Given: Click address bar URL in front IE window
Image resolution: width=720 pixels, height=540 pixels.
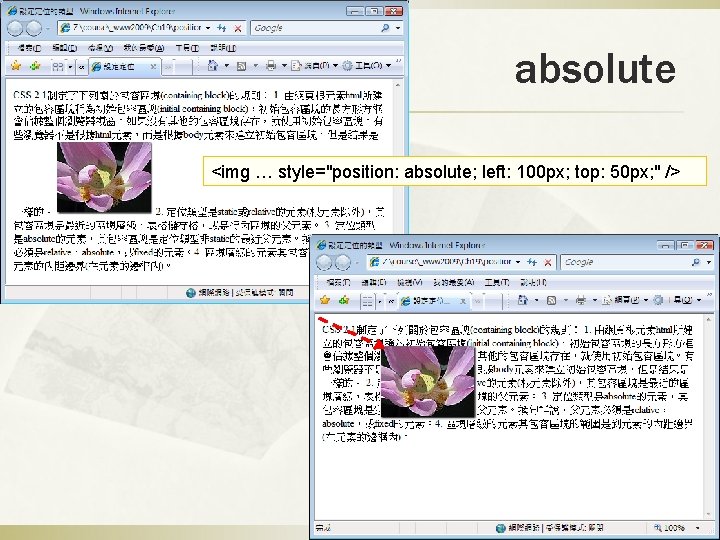Looking at the screenshot, I should tap(447, 262).
